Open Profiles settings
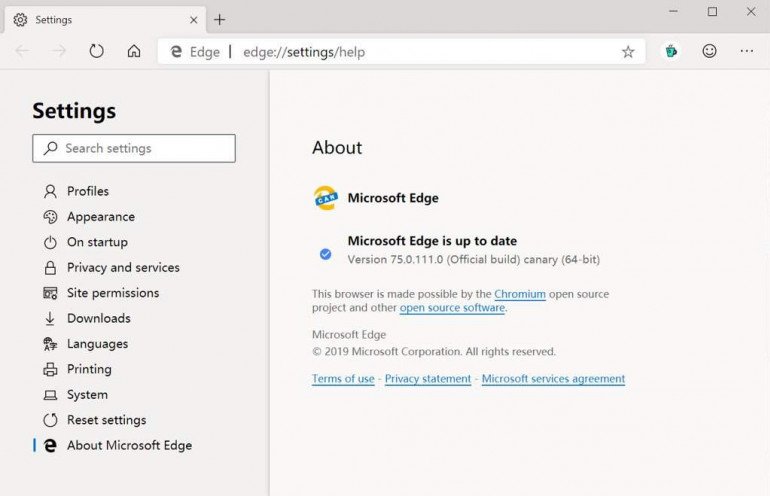Image resolution: width=770 pixels, height=496 pixels. coord(88,191)
